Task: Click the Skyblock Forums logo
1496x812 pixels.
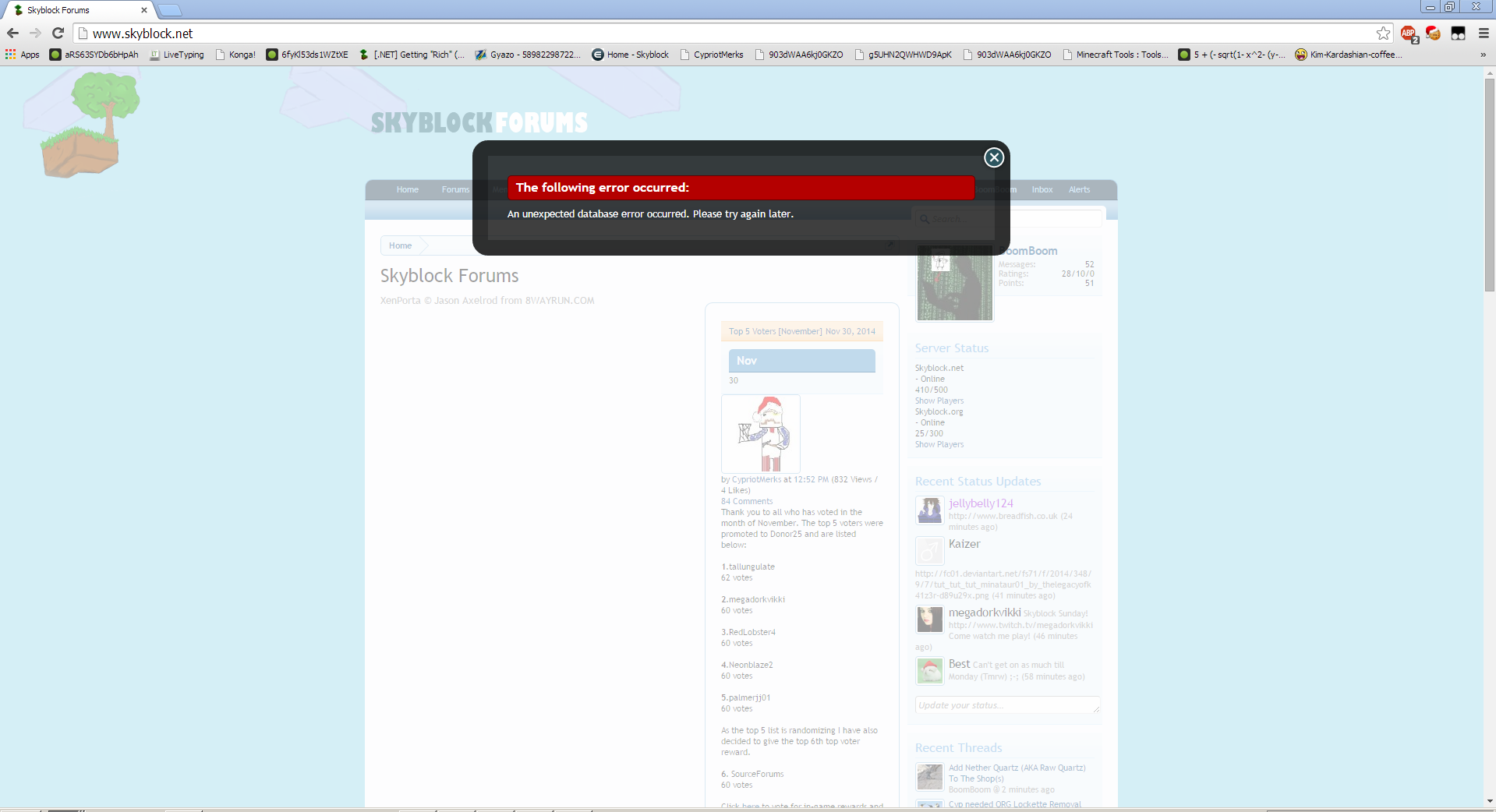Action: (479, 122)
